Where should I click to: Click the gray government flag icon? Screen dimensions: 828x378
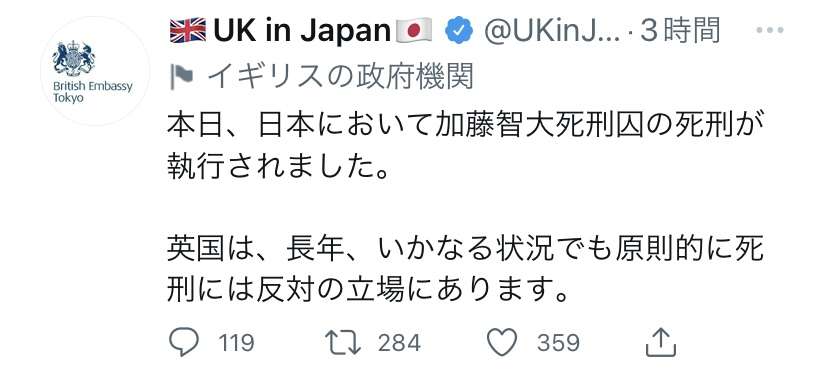[x=182, y=78]
